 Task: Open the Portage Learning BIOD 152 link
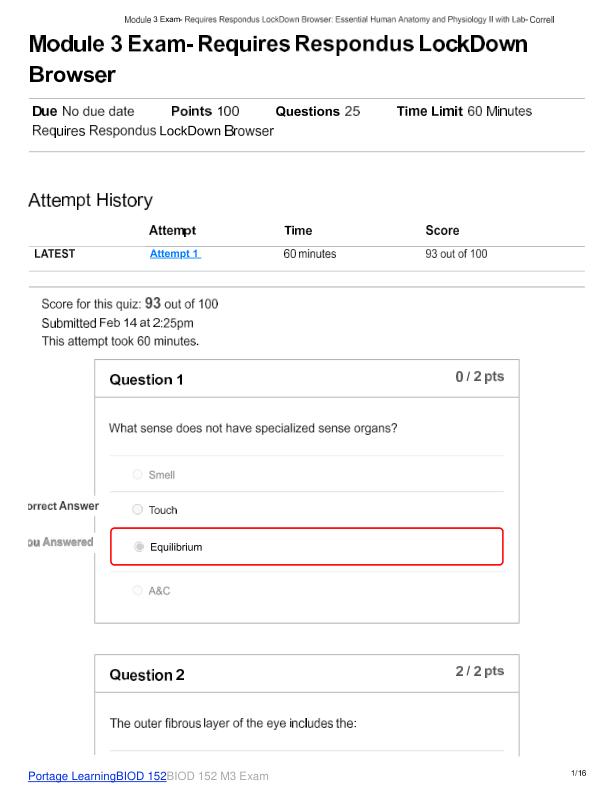(97, 776)
